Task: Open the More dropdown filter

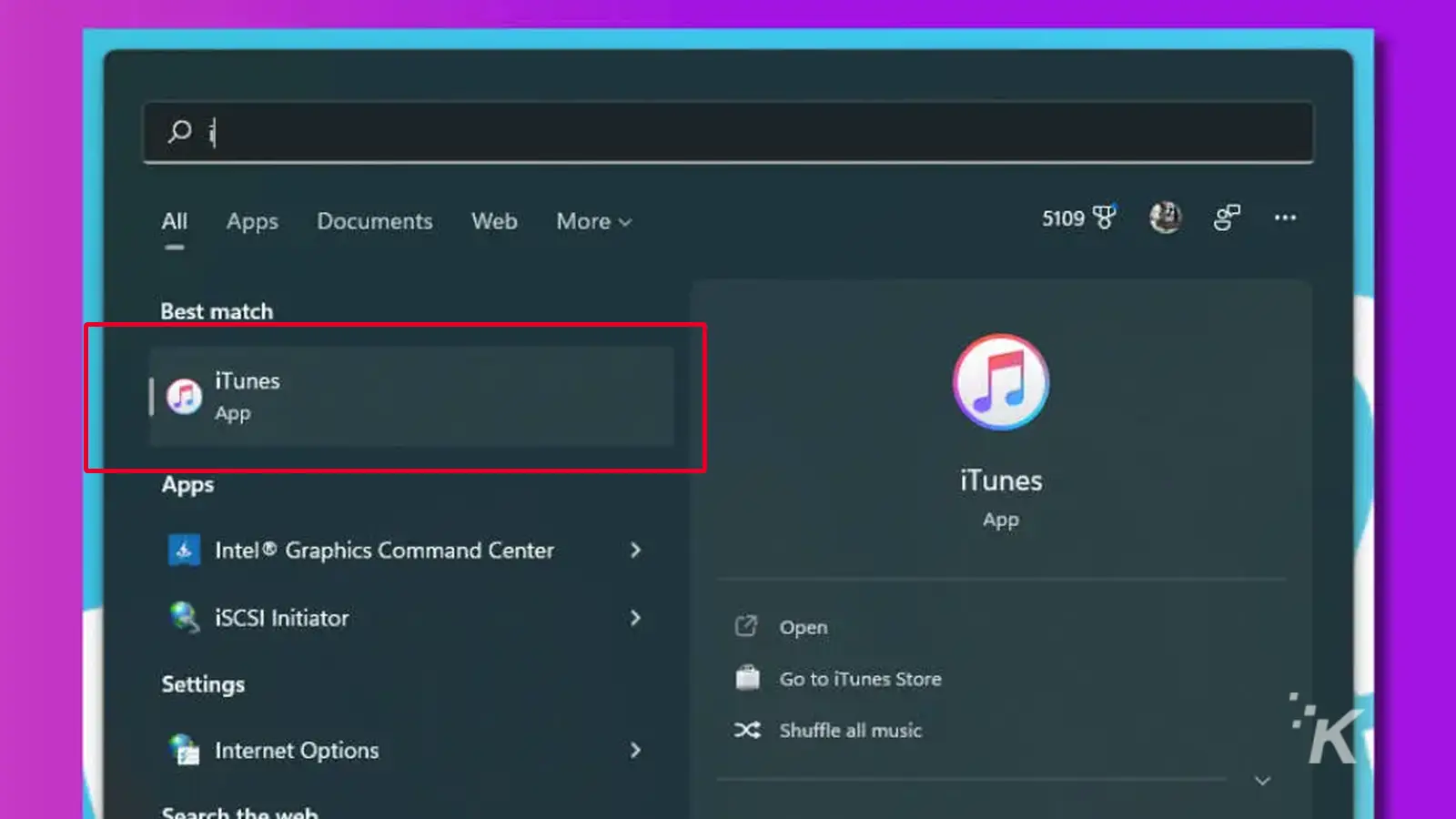Action: [593, 221]
